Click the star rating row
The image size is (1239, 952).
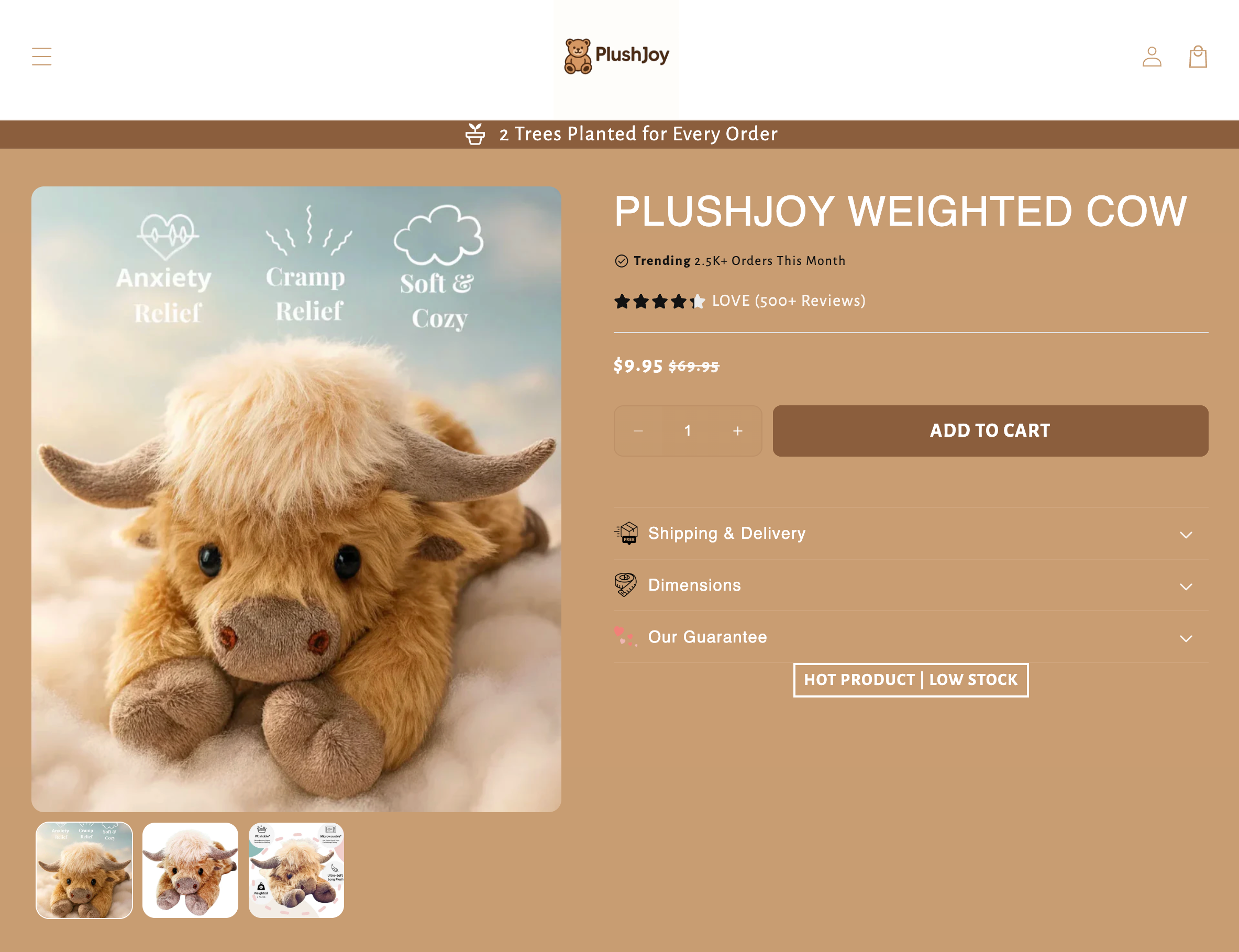659,301
